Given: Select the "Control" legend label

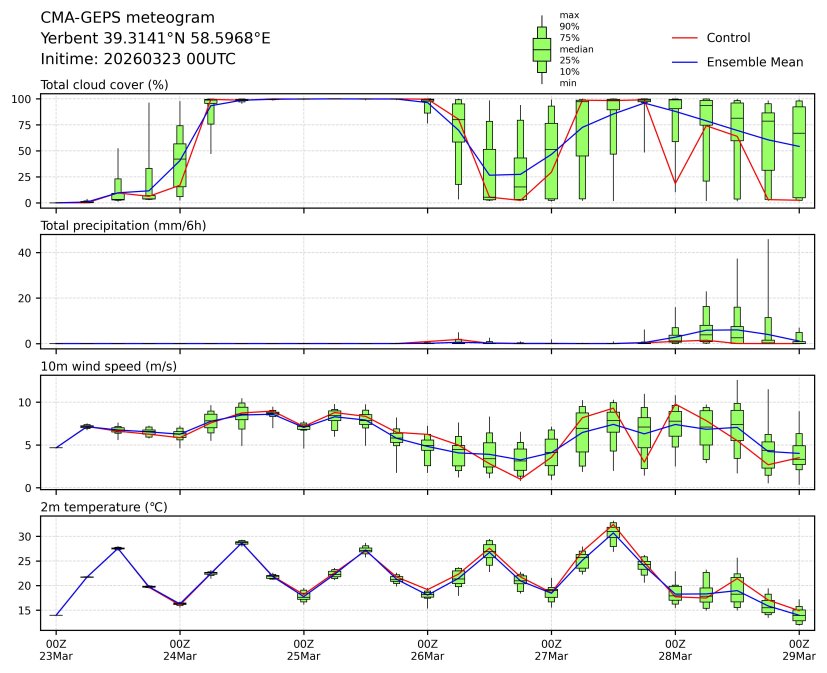Looking at the screenshot, I should [x=728, y=38].
